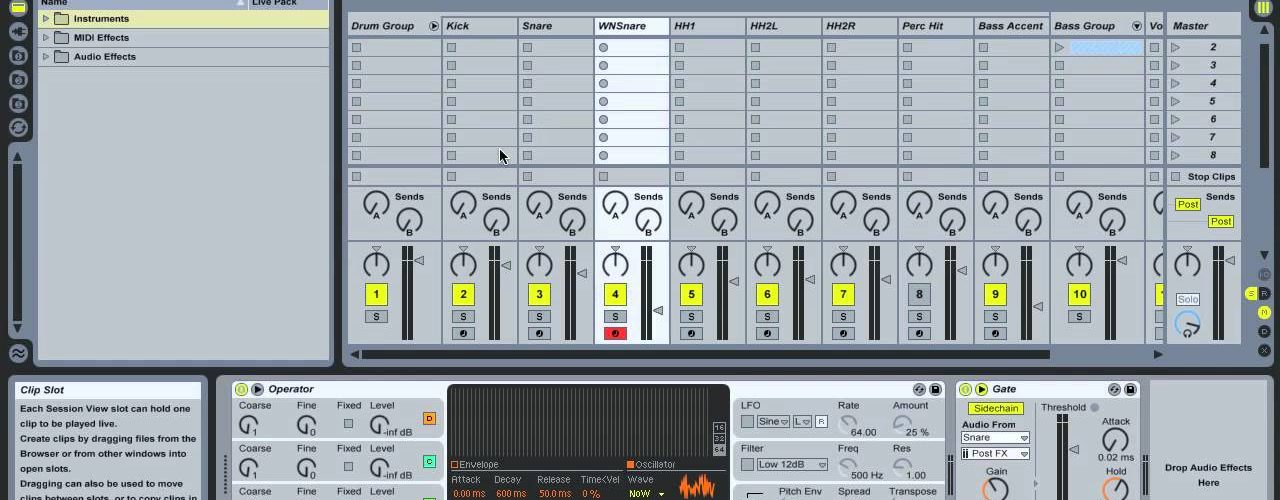Toggle the LFO on switch
Screen dimensions: 1280x500
point(747,422)
